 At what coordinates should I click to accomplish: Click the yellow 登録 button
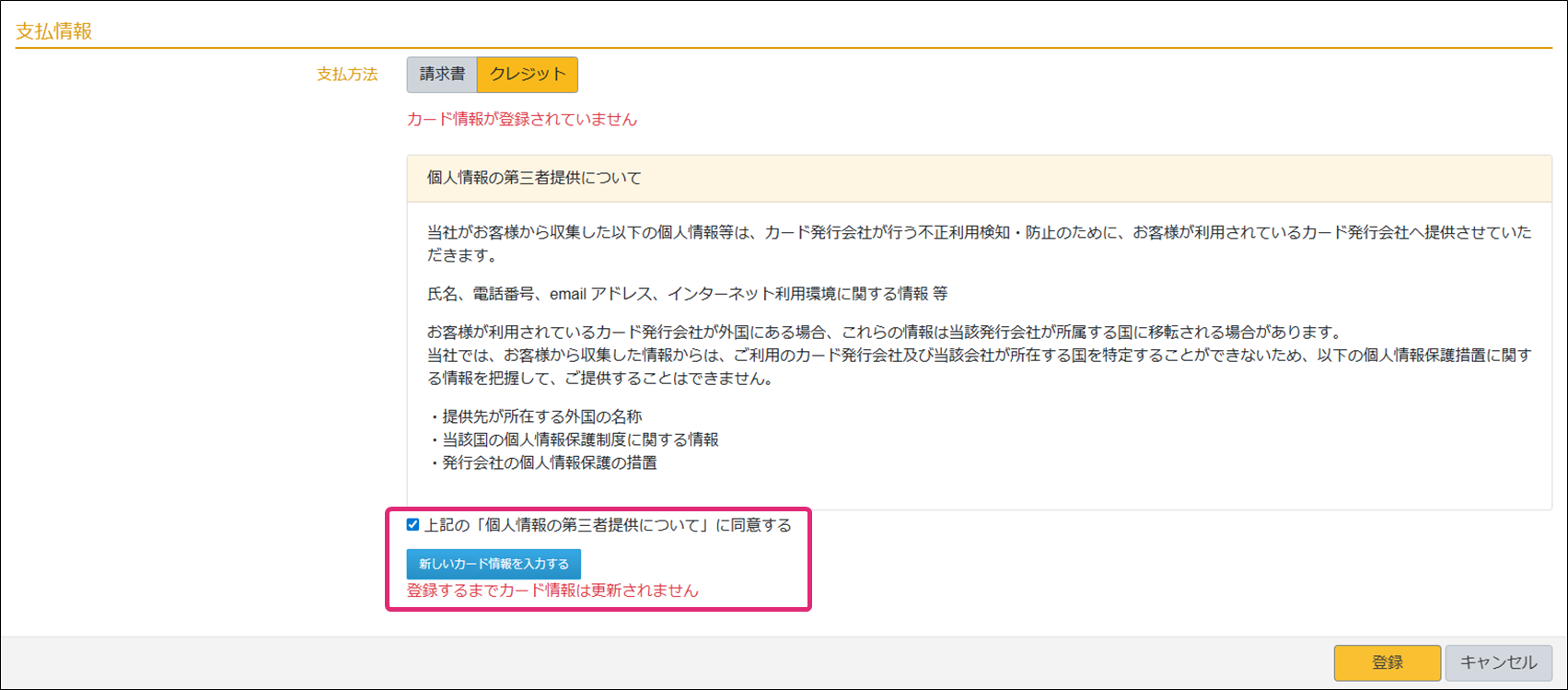[x=1387, y=662]
